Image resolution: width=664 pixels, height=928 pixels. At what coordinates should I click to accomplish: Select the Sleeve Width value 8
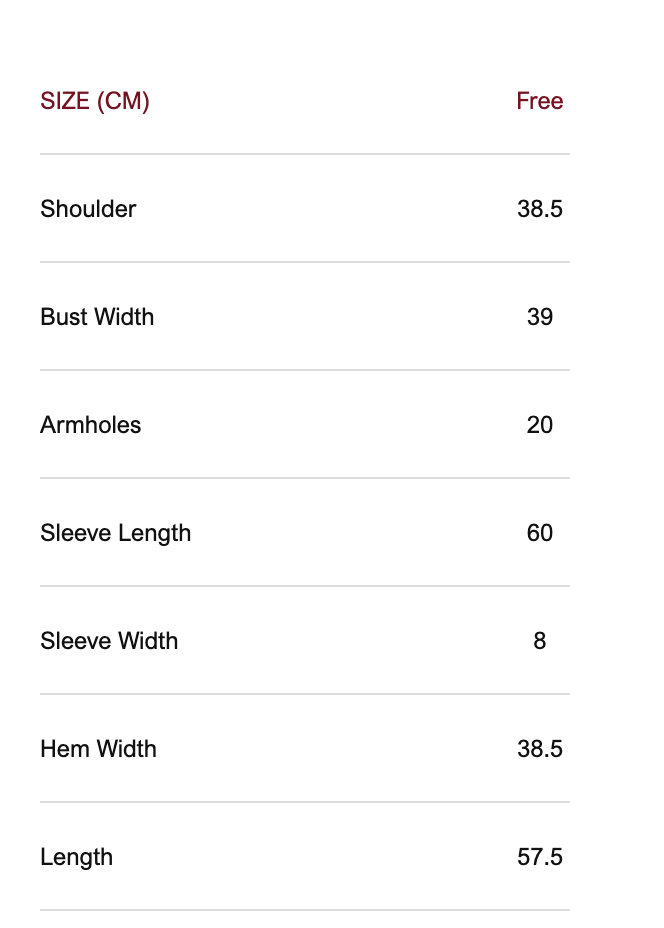pyautogui.click(x=539, y=641)
